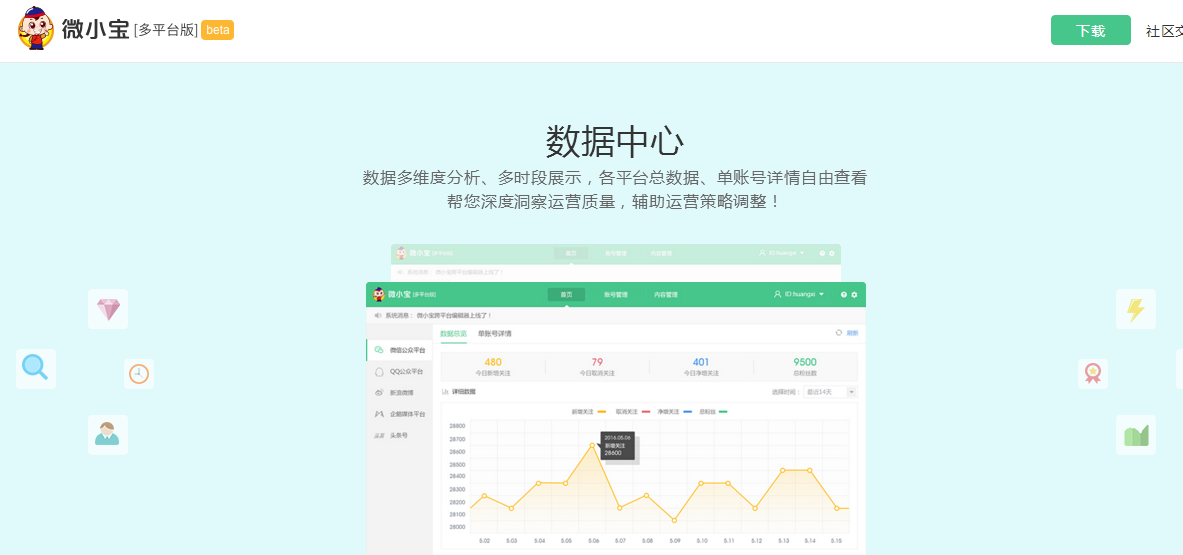Click the green map icon
1183x555 pixels.
1135,434
